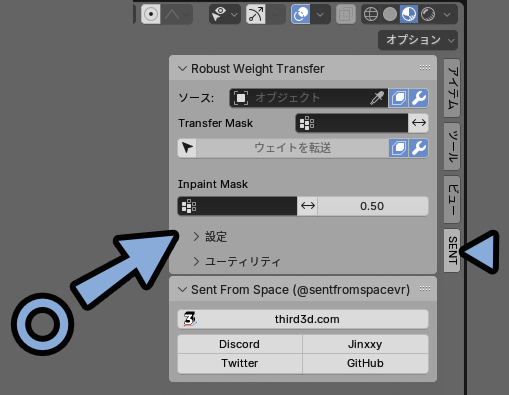Toggle invert arrow for Transfer Mask
The image size is (509, 395).
pyautogui.click(x=419, y=123)
